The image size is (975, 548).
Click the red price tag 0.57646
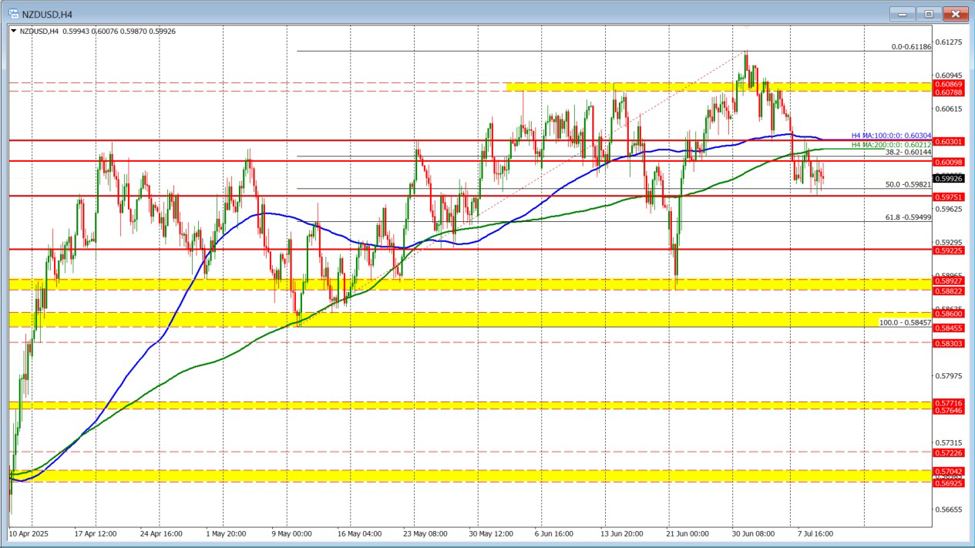[949, 411]
